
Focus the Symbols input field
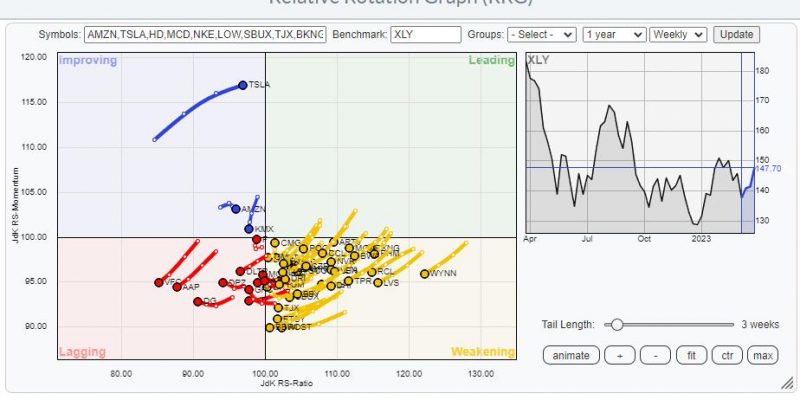[205, 35]
